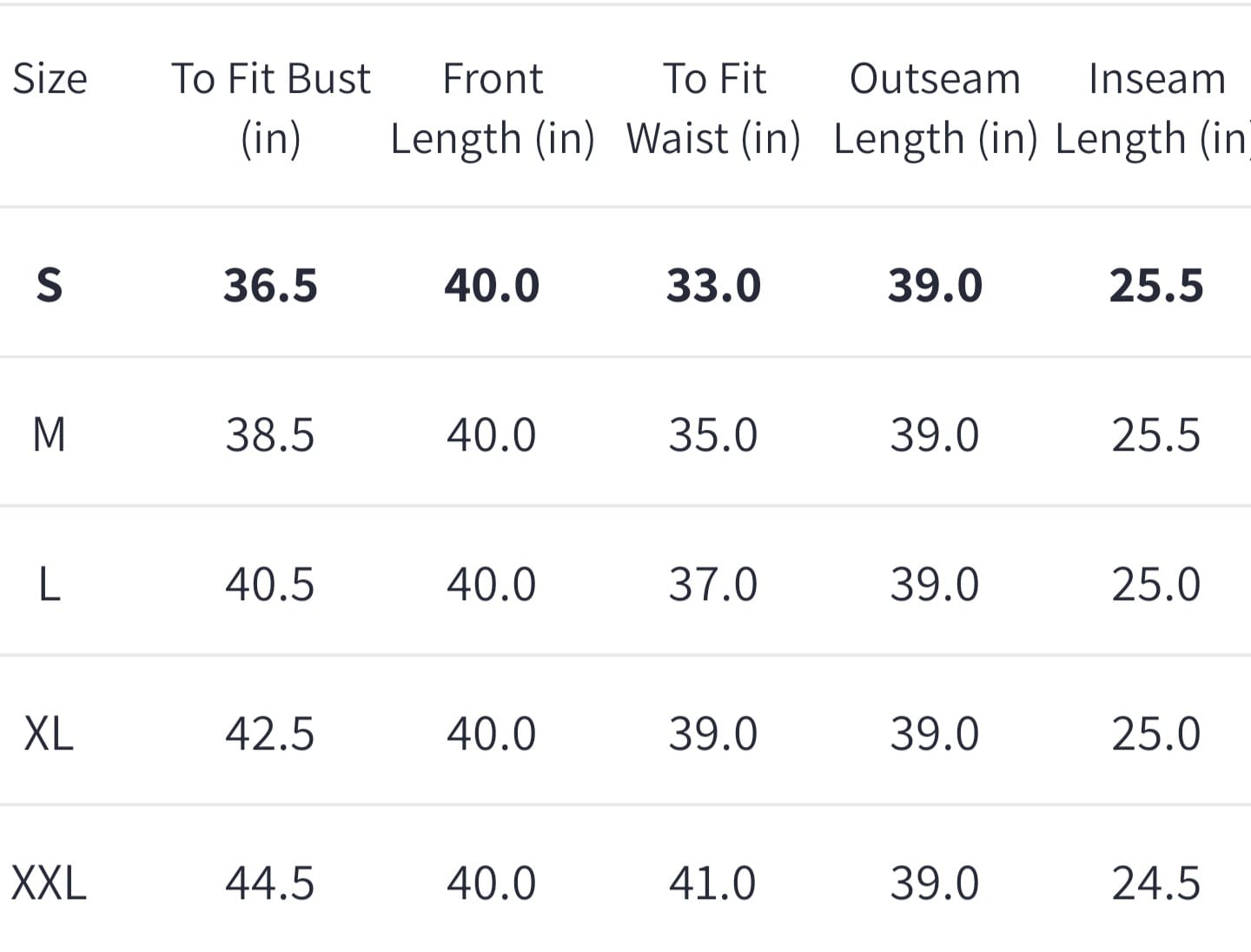Click the 44.5 bust value for XXL
Screen dimensions: 1251x952
click(270, 883)
